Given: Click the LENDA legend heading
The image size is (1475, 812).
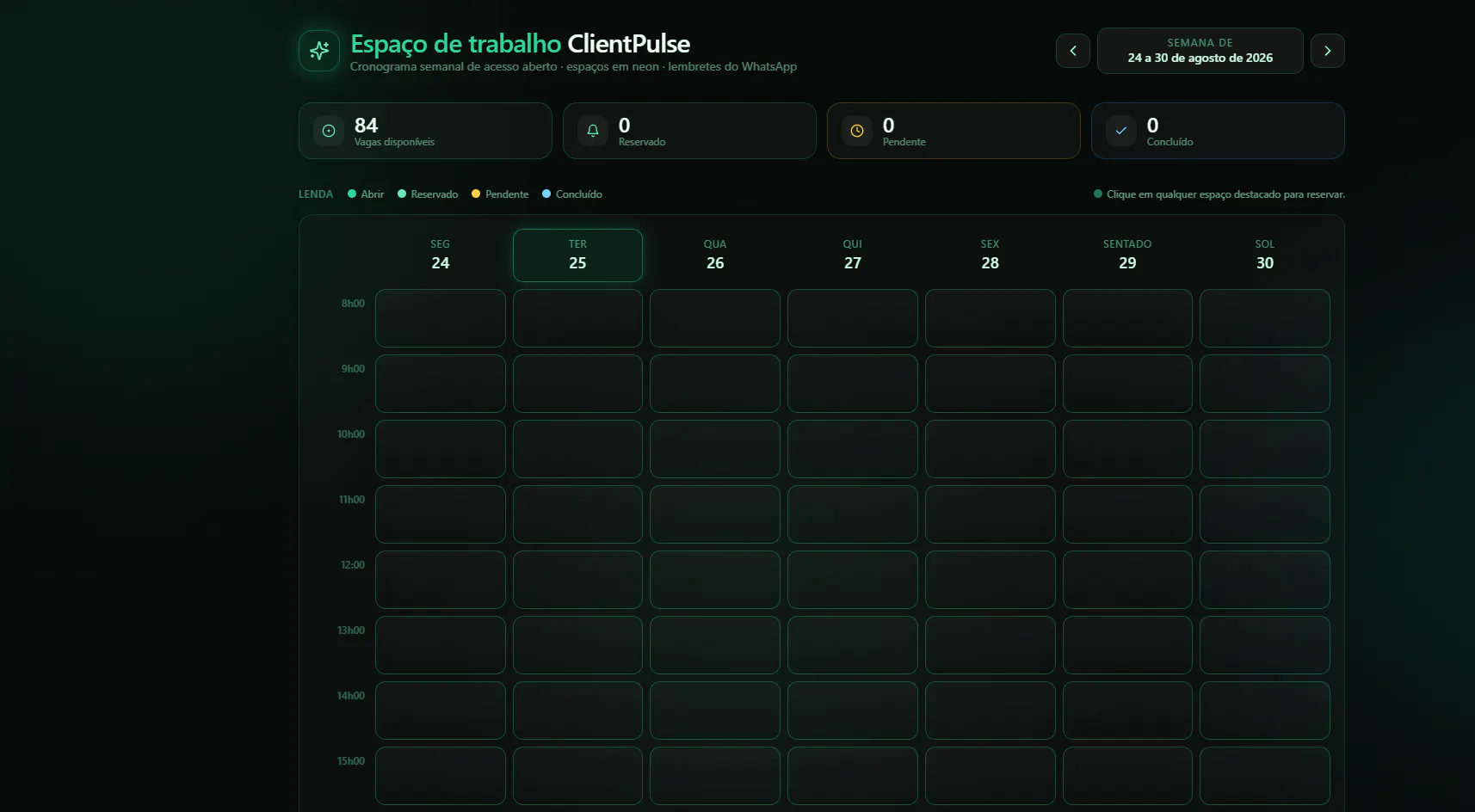Looking at the screenshot, I should point(316,194).
